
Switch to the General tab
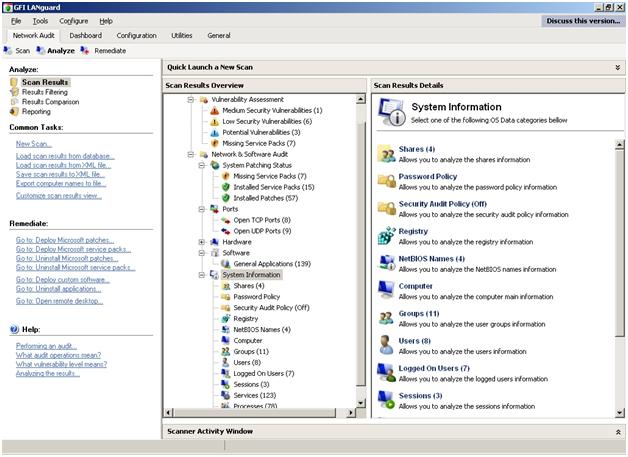pos(219,36)
